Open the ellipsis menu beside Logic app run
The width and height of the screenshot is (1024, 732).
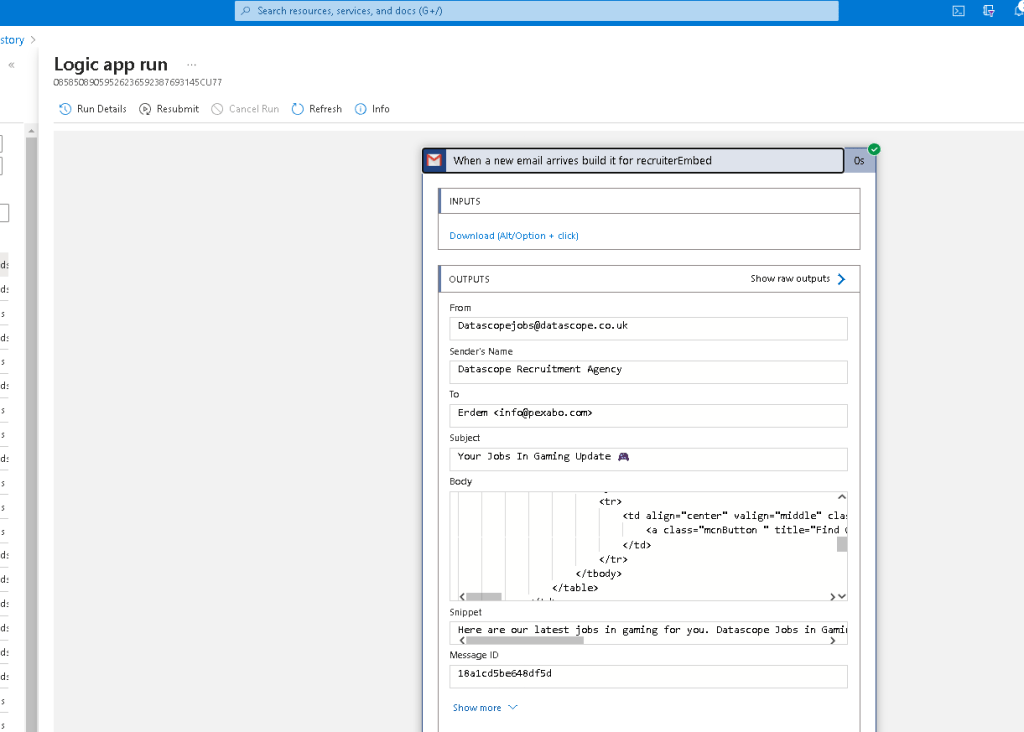(x=191, y=65)
